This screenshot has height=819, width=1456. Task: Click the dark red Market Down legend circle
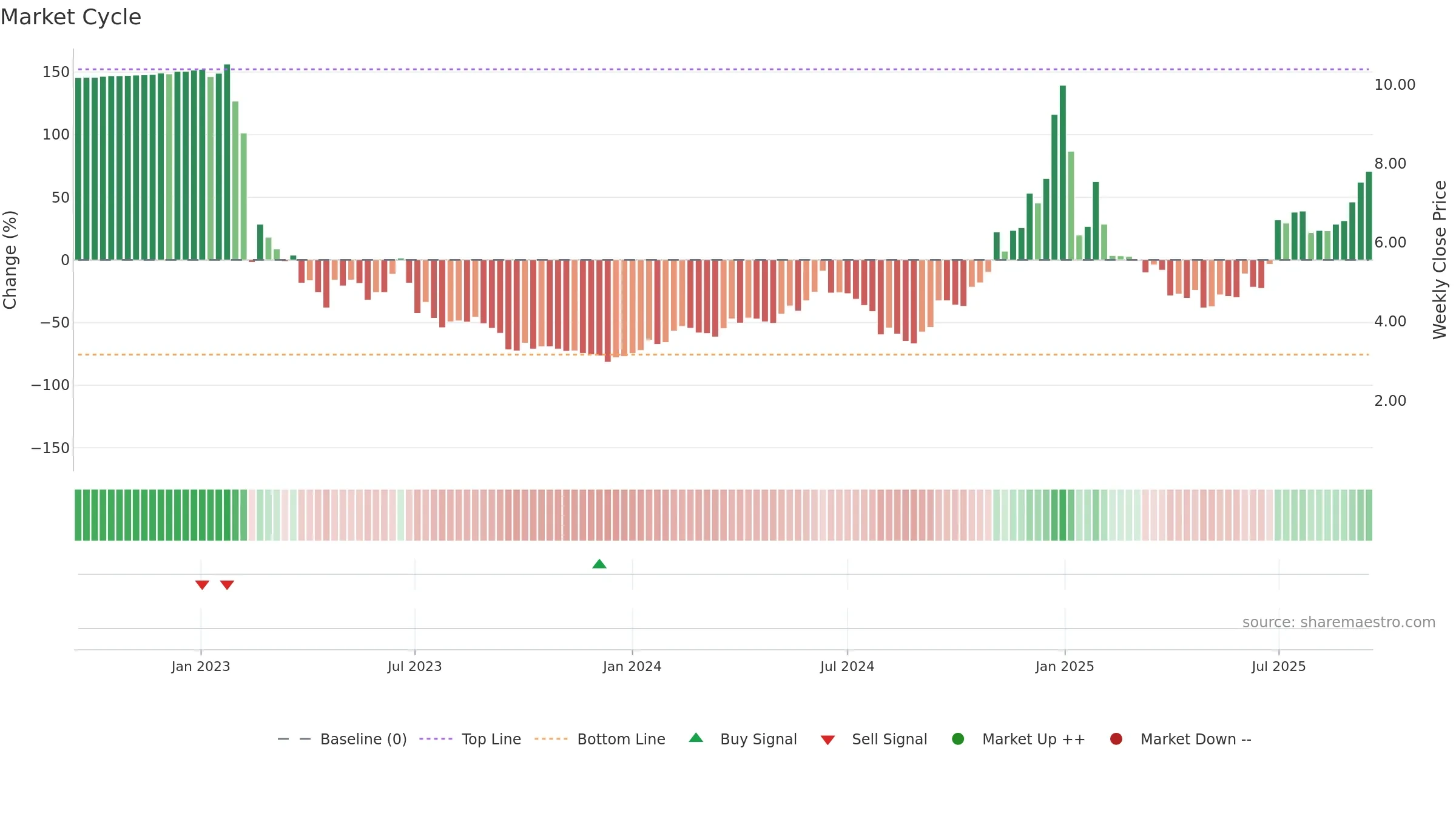pos(1116,739)
